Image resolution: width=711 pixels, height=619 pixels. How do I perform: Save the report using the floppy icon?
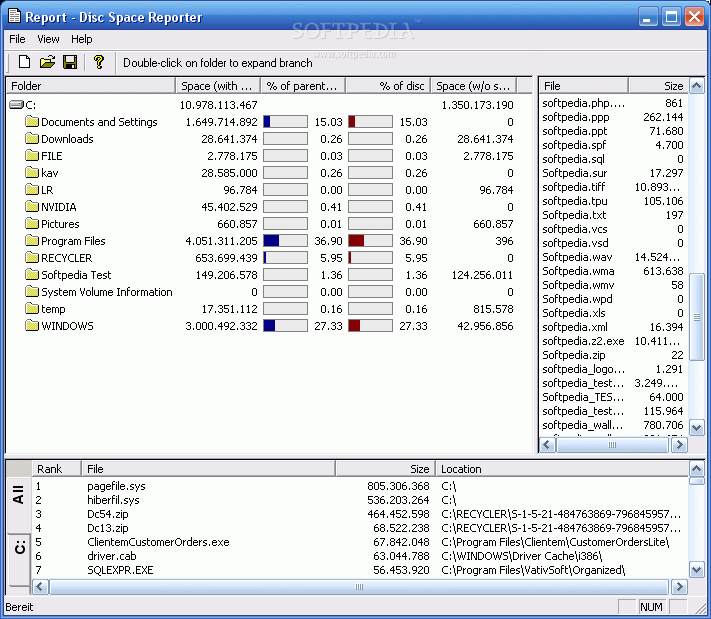pyautogui.click(x=70, y=62)
